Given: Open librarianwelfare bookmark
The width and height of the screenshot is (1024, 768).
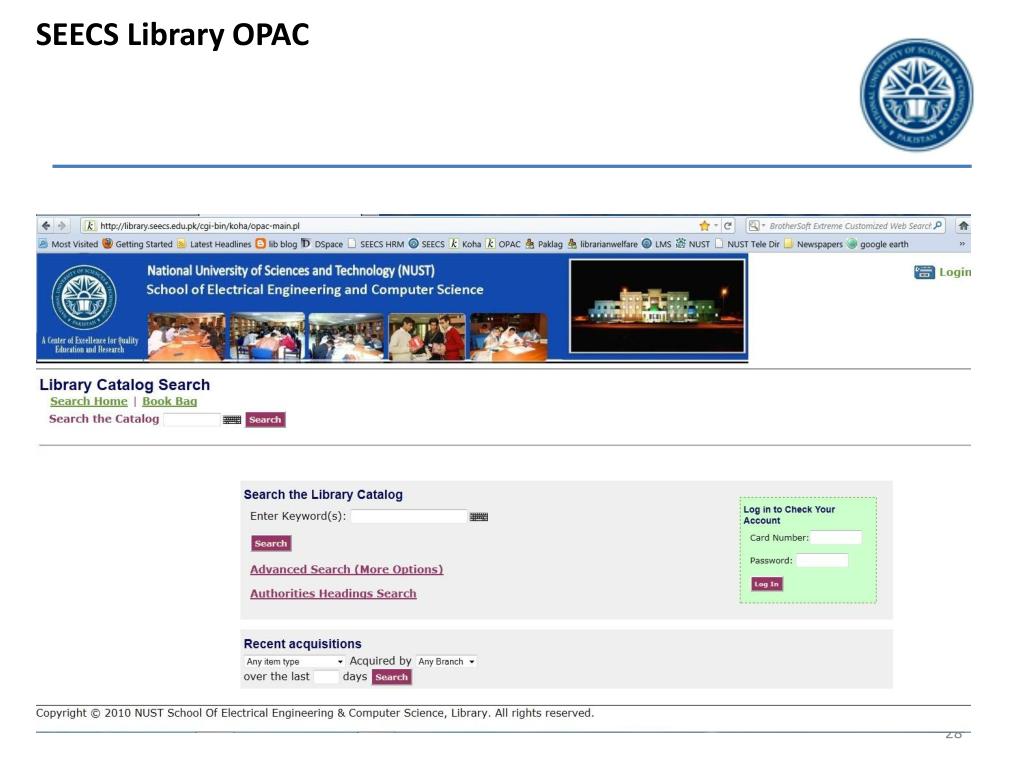Looking at the screenshot, I should coord(602,244).
